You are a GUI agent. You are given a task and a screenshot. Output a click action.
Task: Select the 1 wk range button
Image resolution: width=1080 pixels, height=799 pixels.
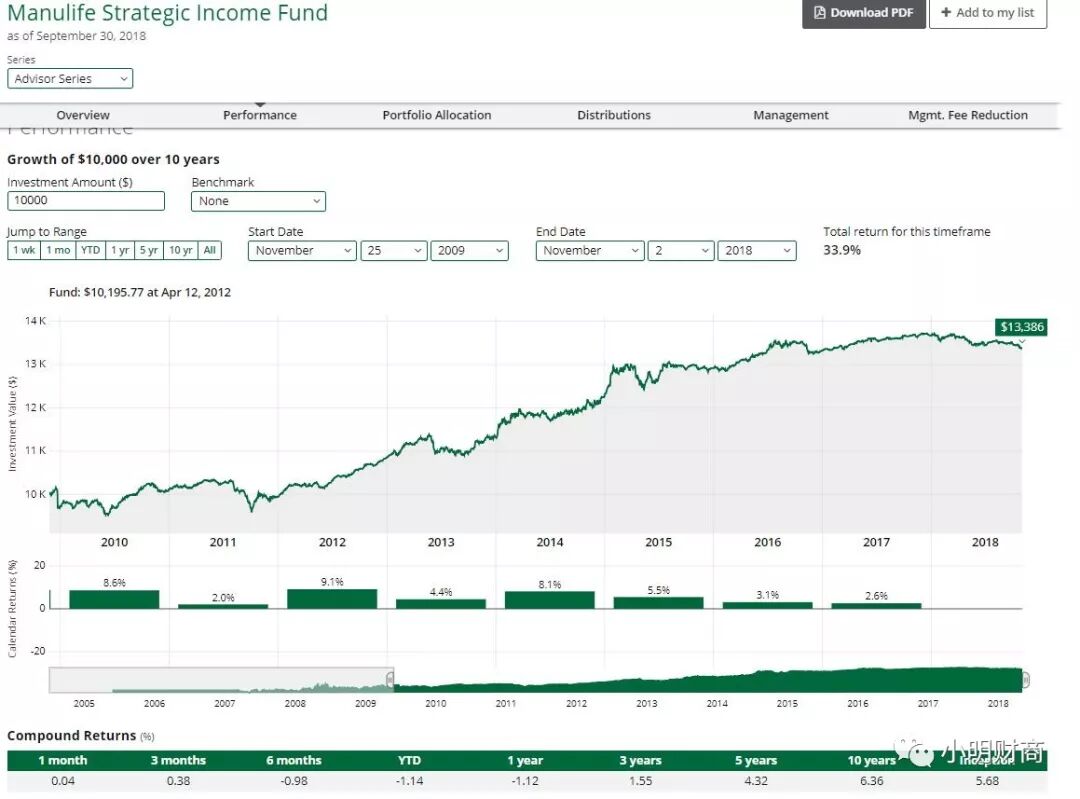24,250
